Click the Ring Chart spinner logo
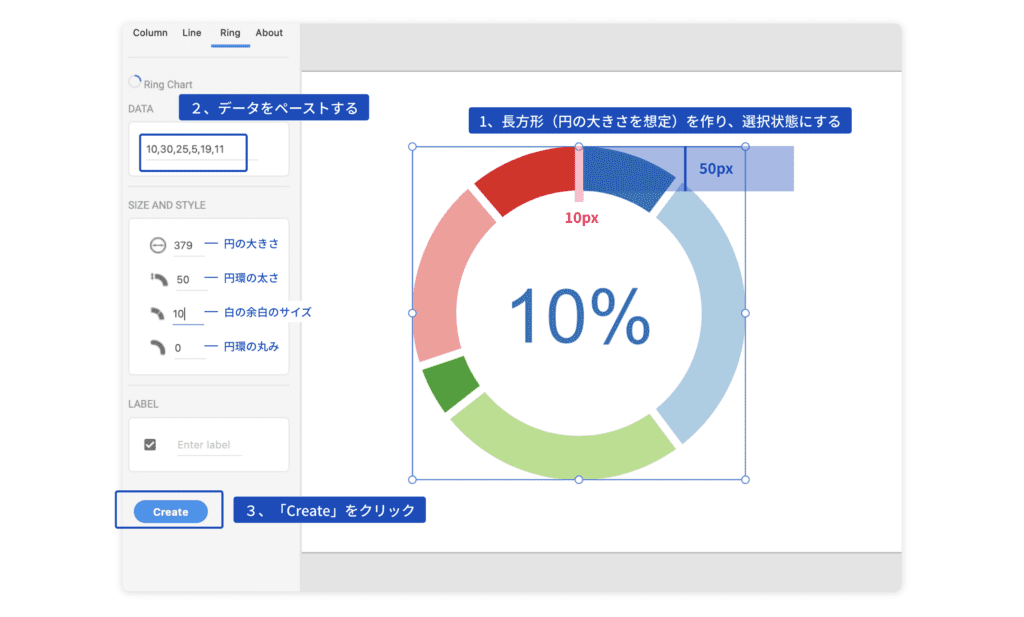This screenshot has width=1024, height=617. coord(135,81)
